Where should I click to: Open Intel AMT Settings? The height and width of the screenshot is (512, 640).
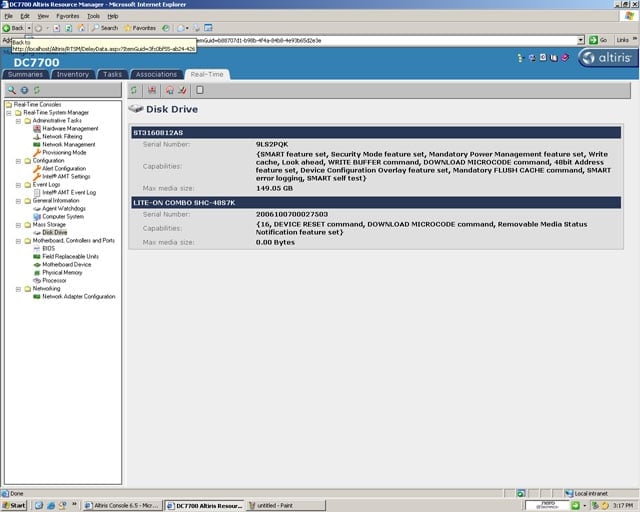coord(66,176)
